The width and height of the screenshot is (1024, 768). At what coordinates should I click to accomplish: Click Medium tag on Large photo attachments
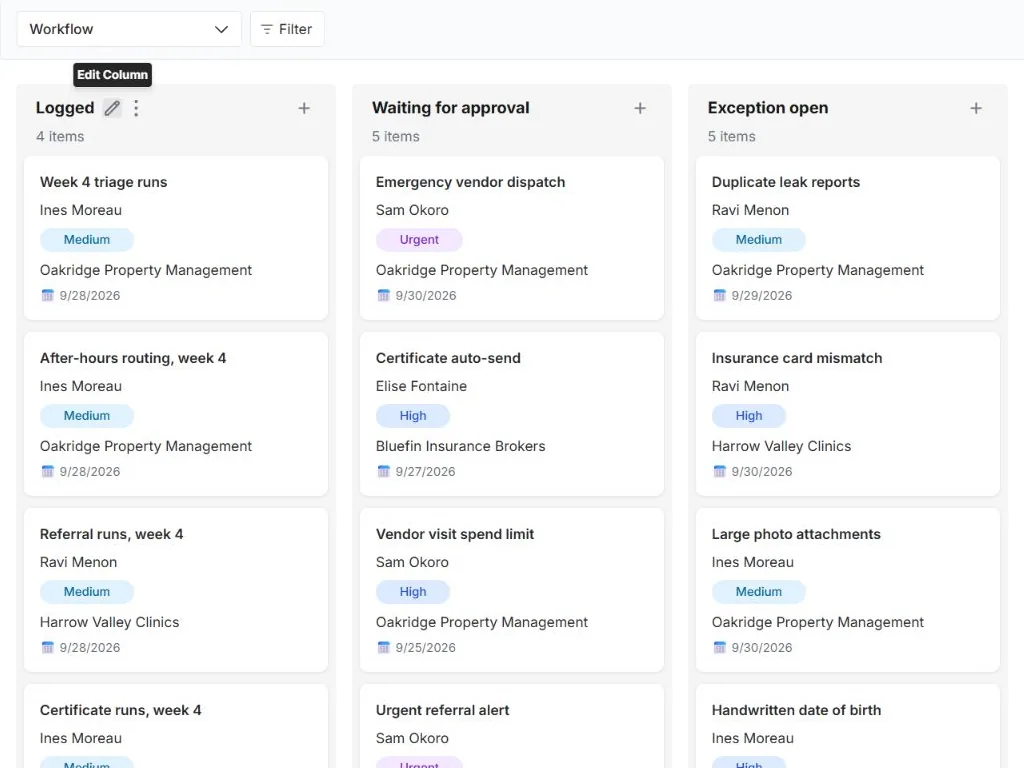point(759,592)
